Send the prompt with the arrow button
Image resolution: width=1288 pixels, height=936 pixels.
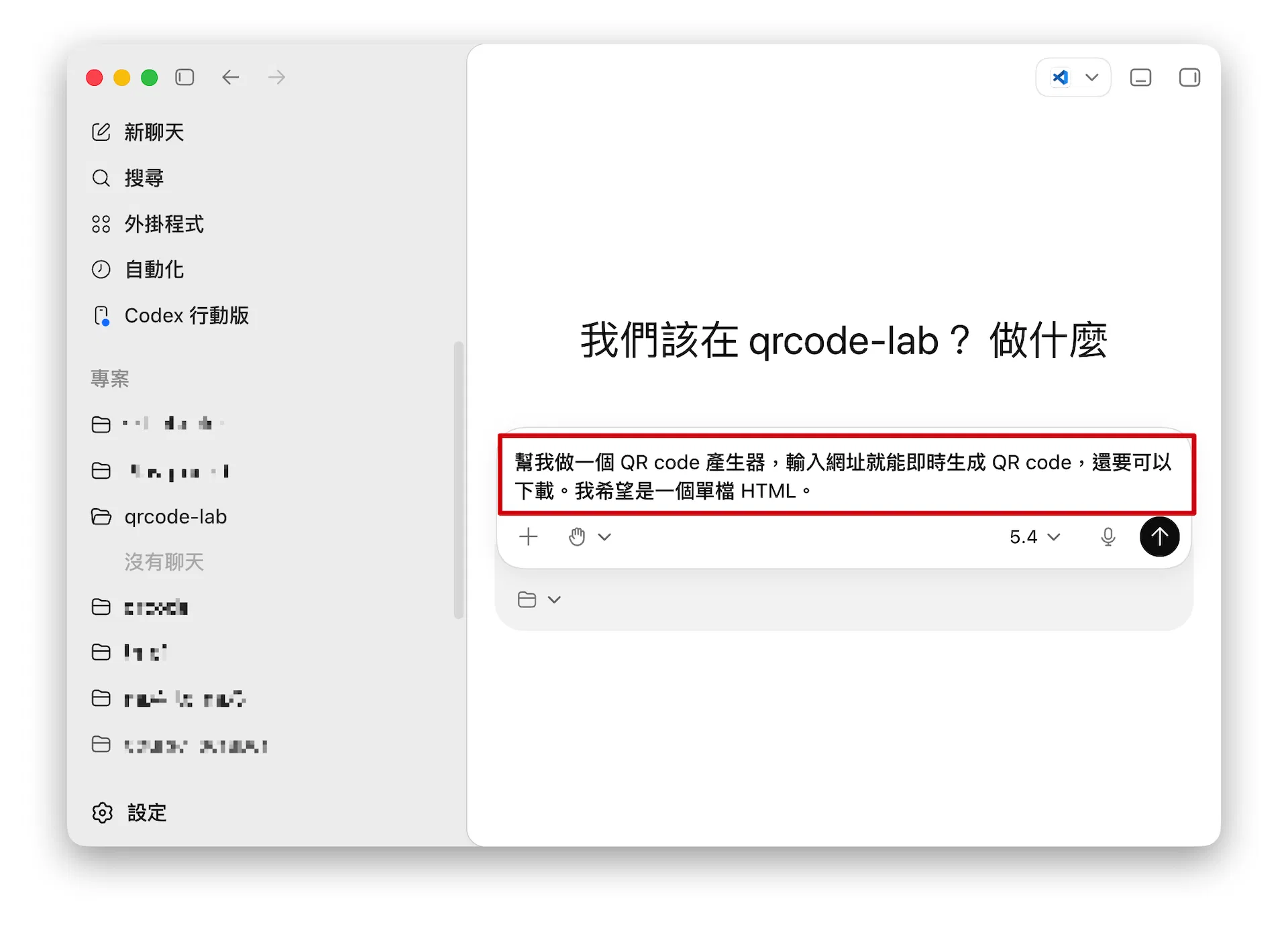tap(1159, 536)
